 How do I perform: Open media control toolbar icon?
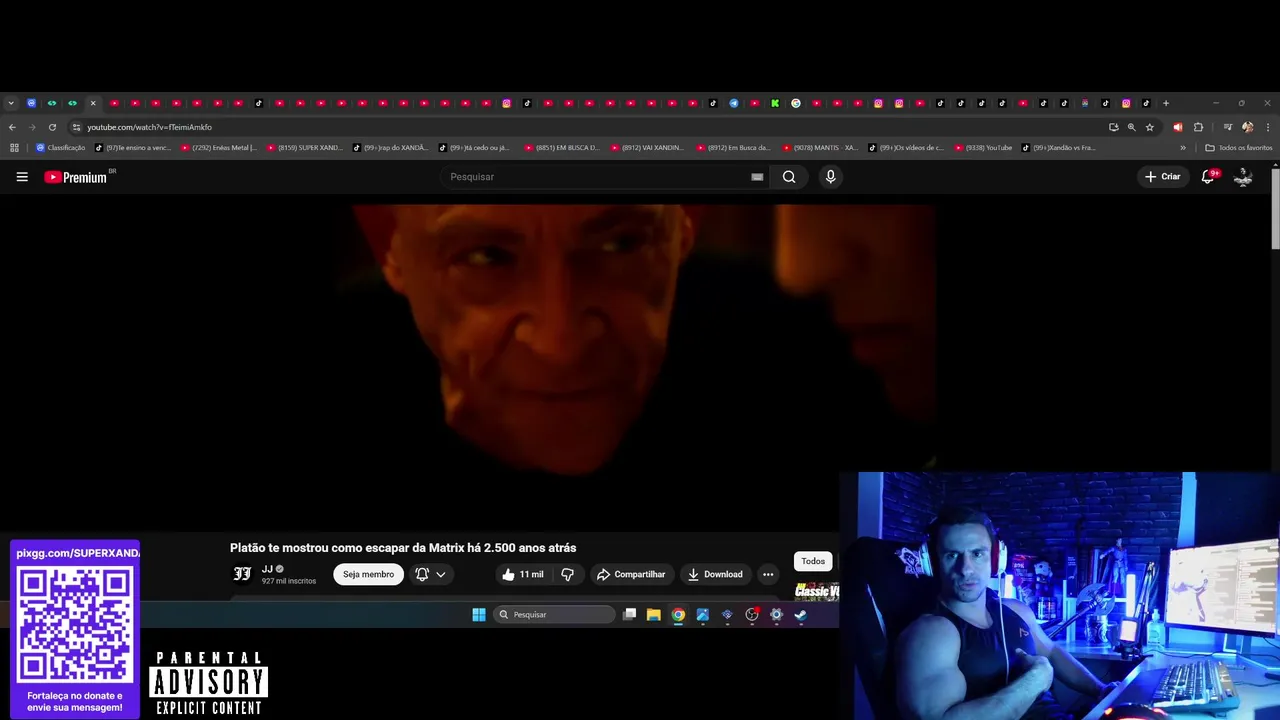click(x=1227, y=127)
